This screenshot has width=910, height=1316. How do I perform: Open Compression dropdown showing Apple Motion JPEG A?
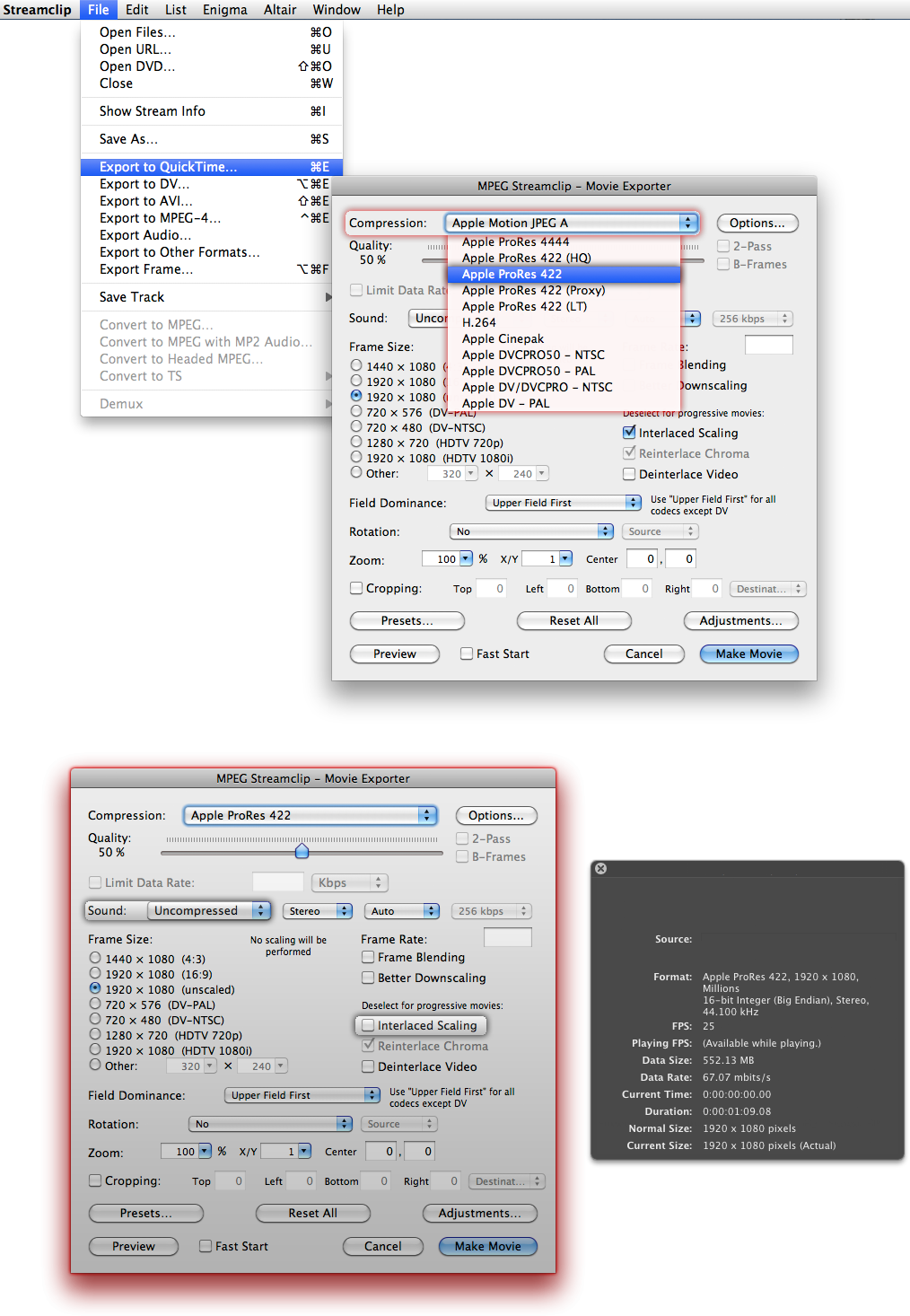coord(571,223)
